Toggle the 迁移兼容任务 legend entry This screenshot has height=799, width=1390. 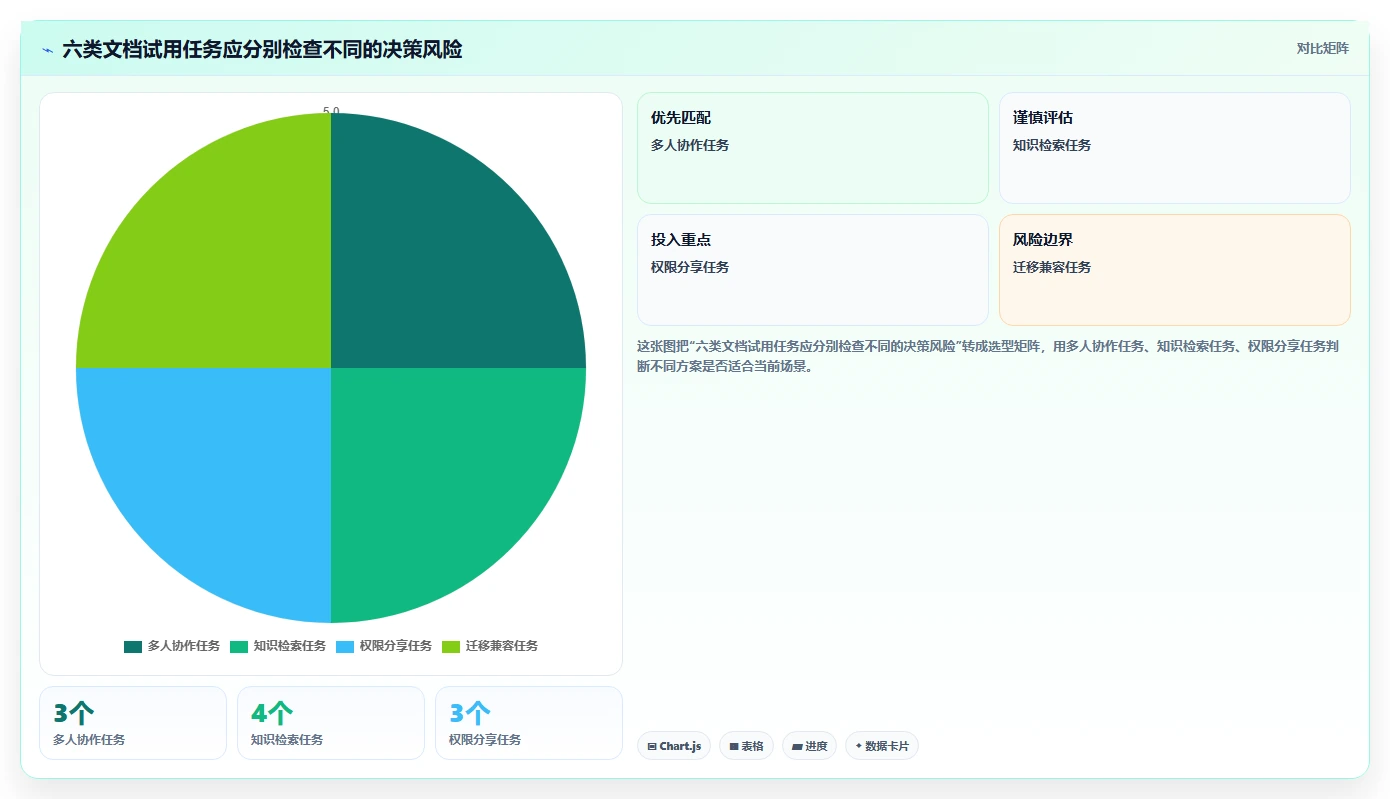click(x=490, y=646)
